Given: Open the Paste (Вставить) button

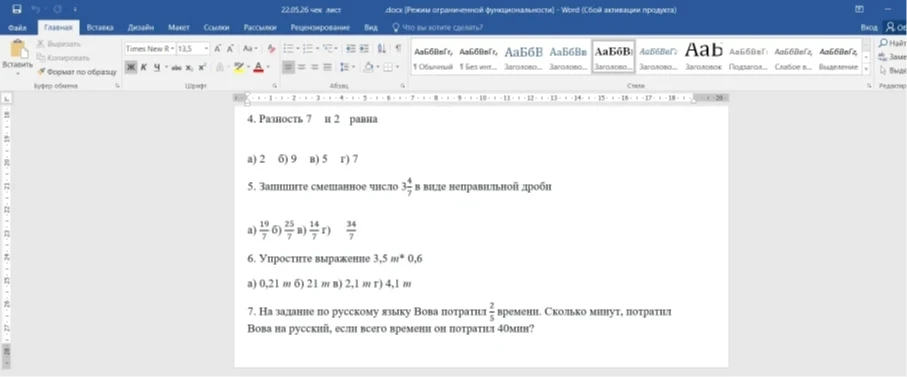Looking at the screenshot, I should point(17,58).
